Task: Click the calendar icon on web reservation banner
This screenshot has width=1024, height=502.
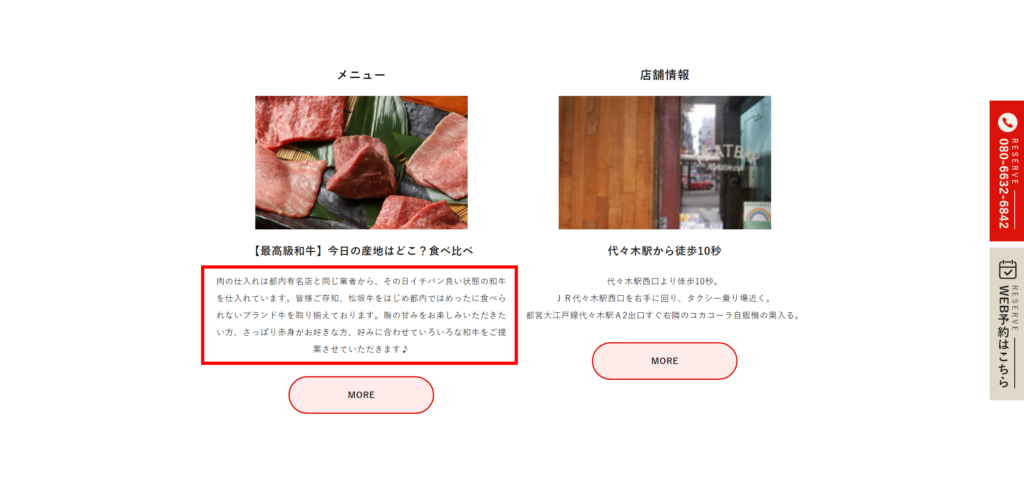Action: pyautogui.click(x=1008, y=270)
